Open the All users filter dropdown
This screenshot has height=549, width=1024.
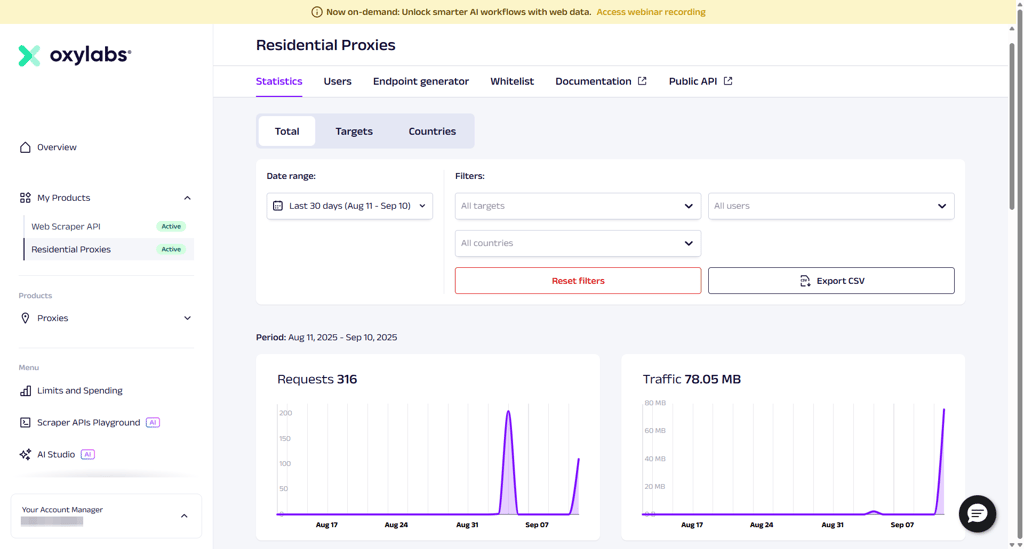coord(831,206)
